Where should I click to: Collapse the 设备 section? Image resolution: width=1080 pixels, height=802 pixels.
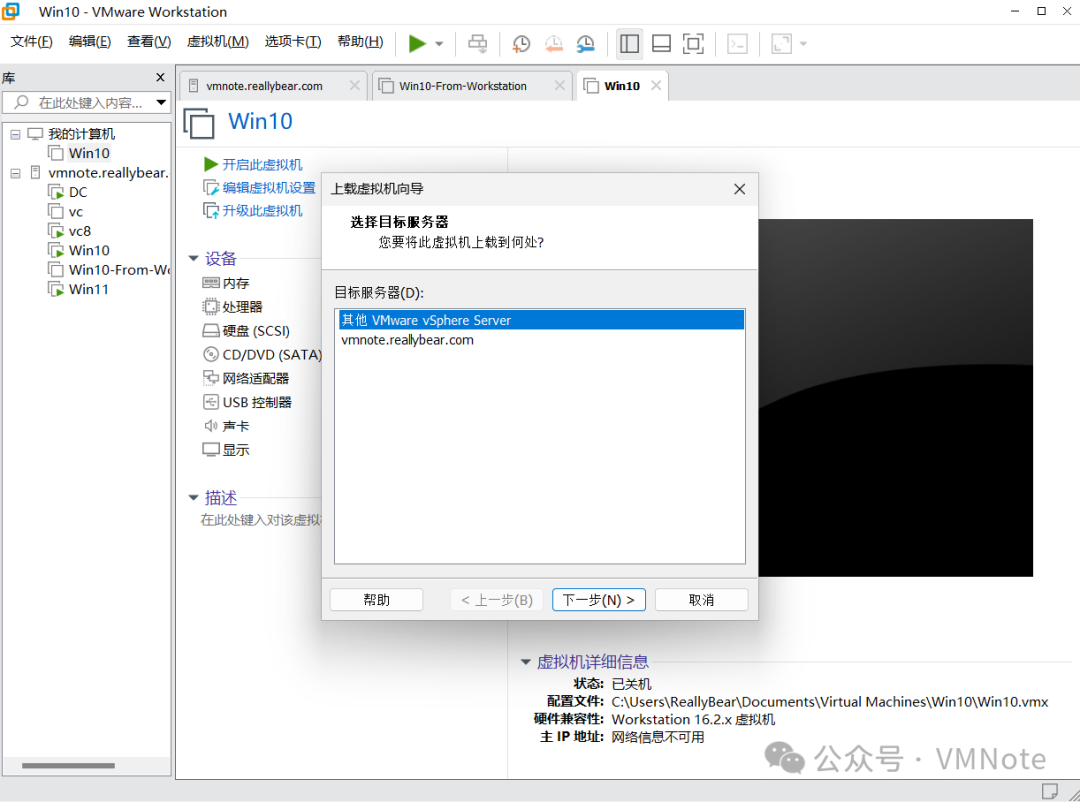(x=194, y=258)
